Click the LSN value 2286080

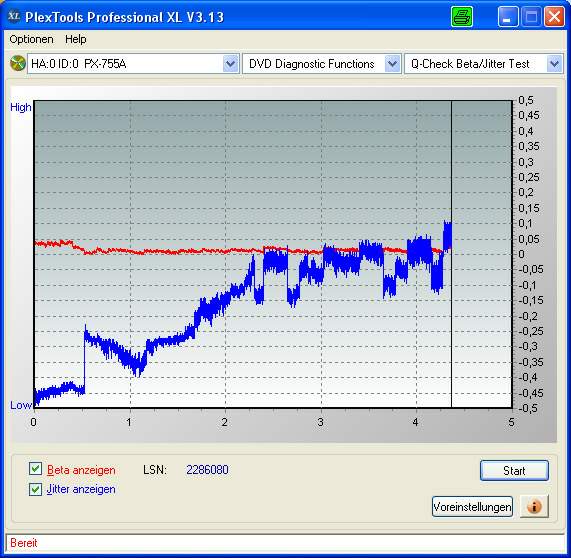207,469
